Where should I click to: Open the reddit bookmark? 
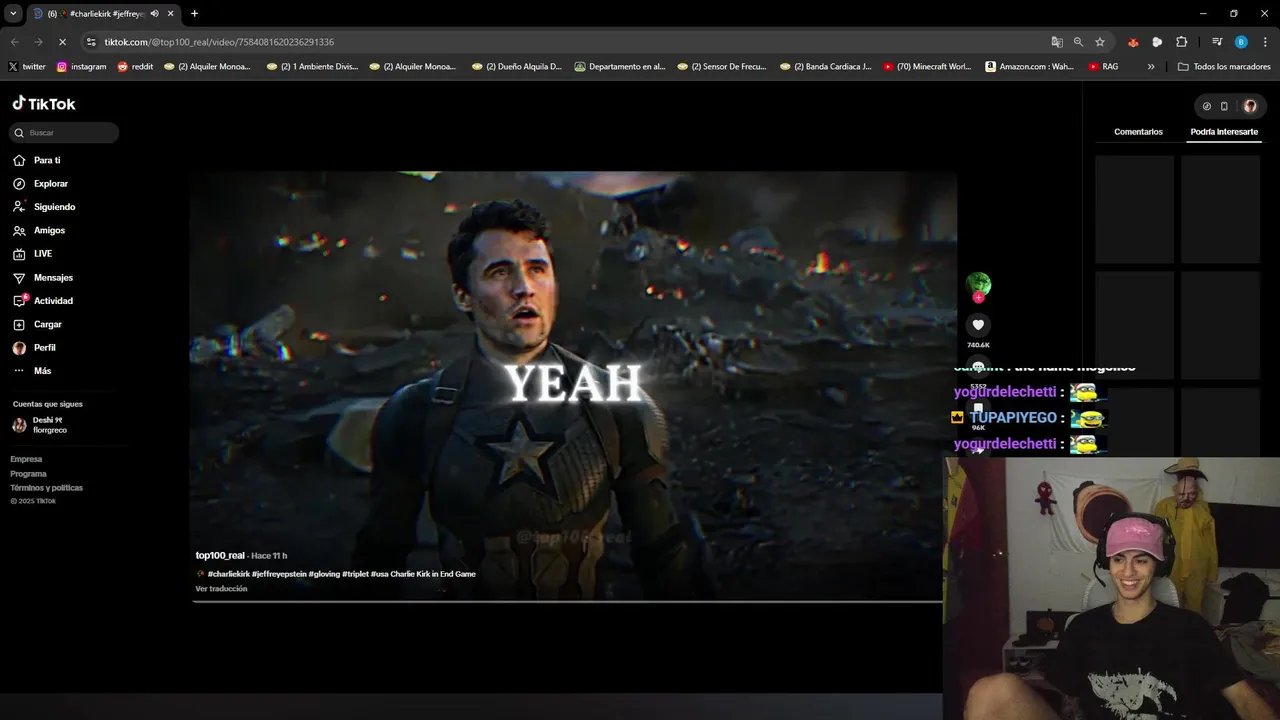[135, 67]
